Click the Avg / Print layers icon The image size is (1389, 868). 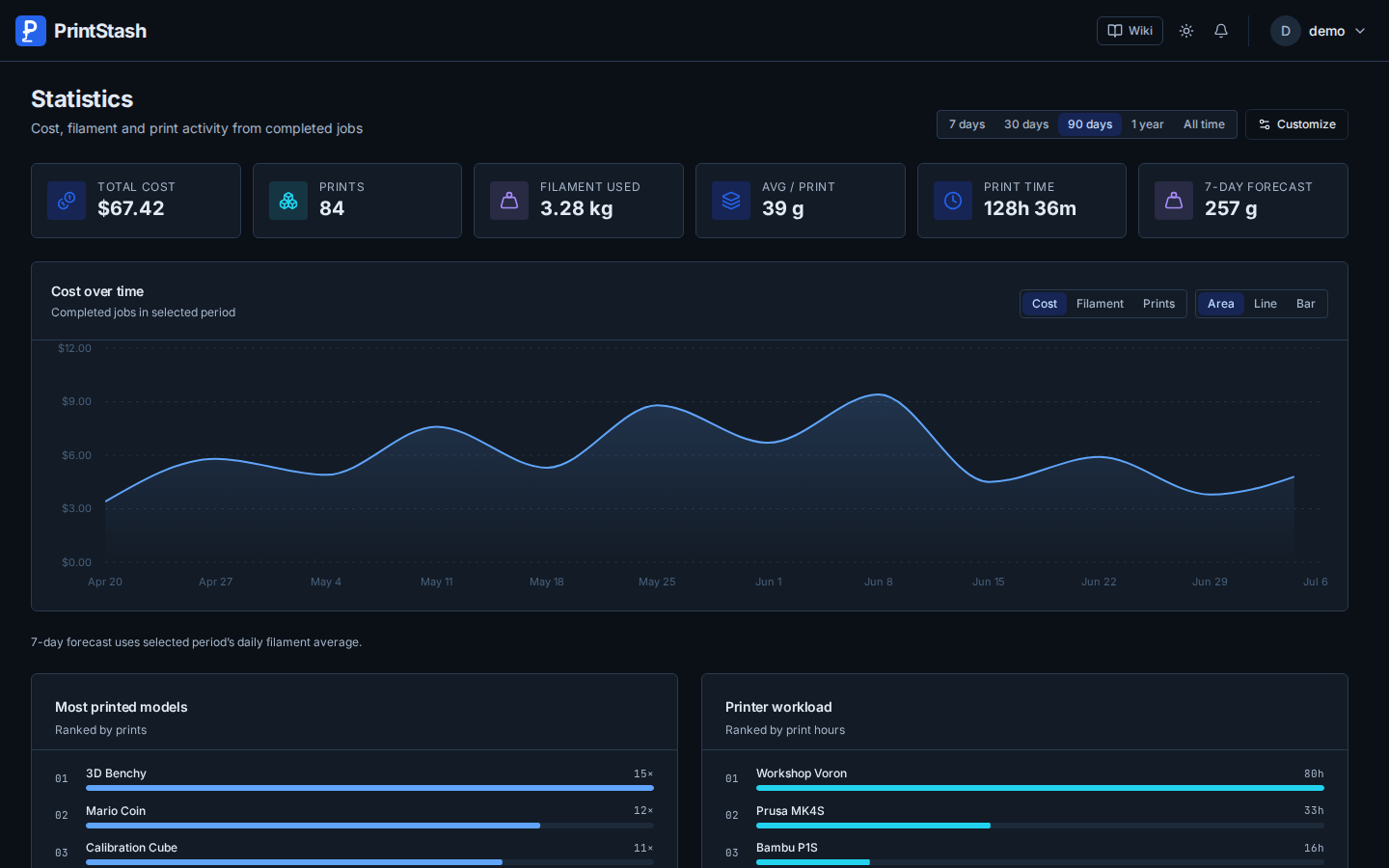(x=731, y=201)
